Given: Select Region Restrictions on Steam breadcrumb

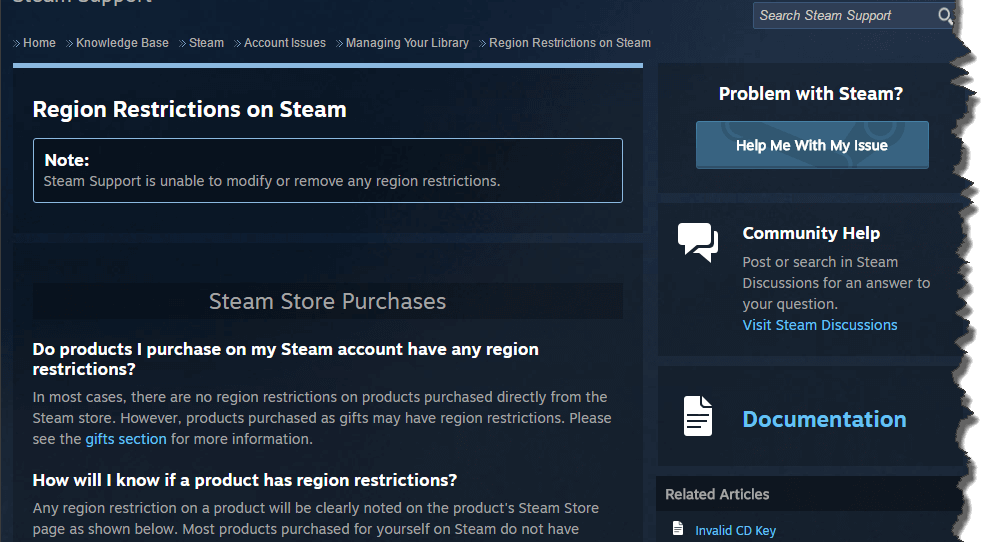Looking at the screenshot, I should [x=570, y=43].
